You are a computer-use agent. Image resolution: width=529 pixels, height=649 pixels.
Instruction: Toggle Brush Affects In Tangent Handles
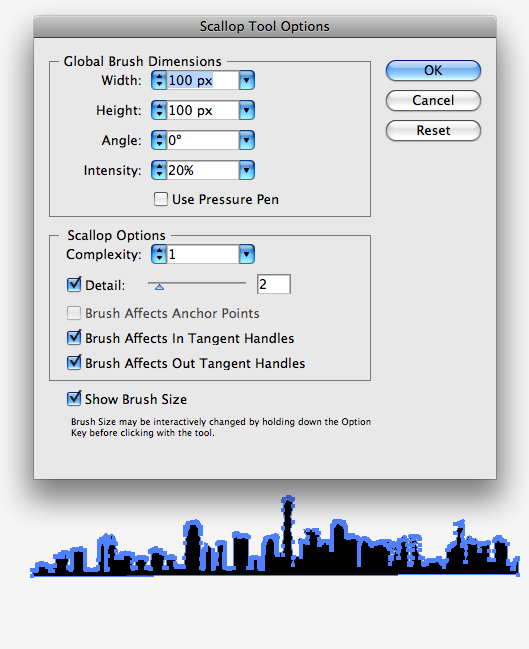pyautogui.click(x=74, y=338)
